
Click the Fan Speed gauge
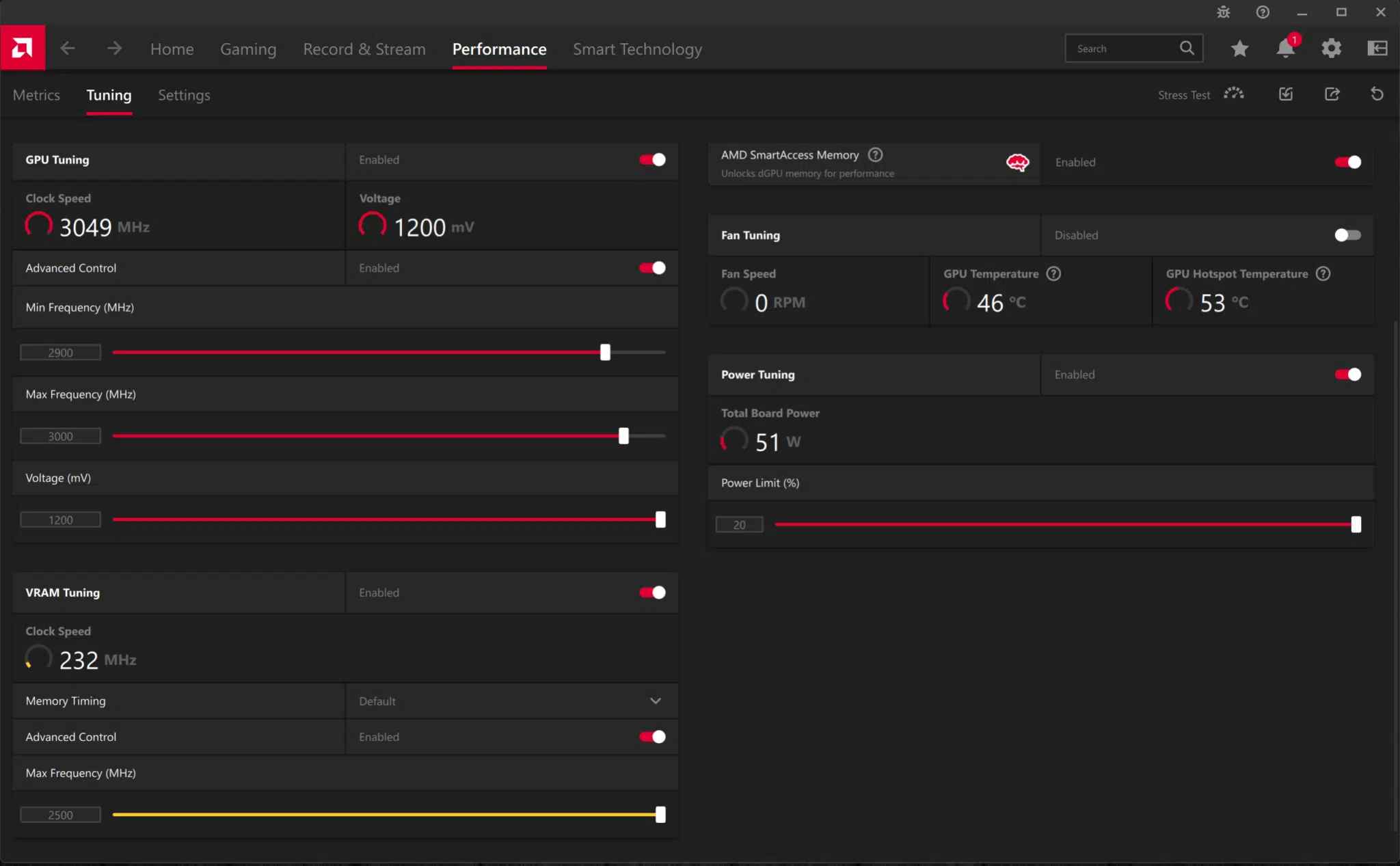click(734, 300)
